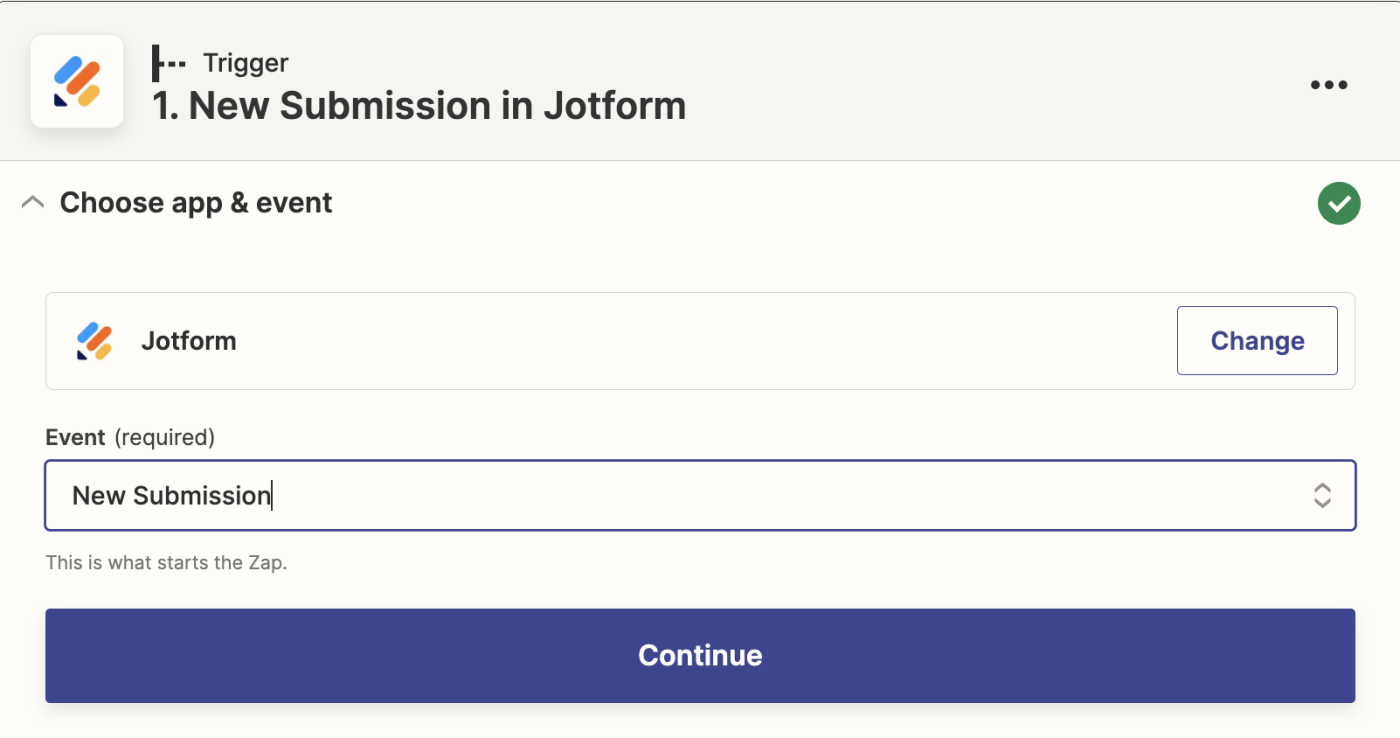Click the Event field label
The image size is (1400, 738).
pyautogui.click(x=75, y=437)
